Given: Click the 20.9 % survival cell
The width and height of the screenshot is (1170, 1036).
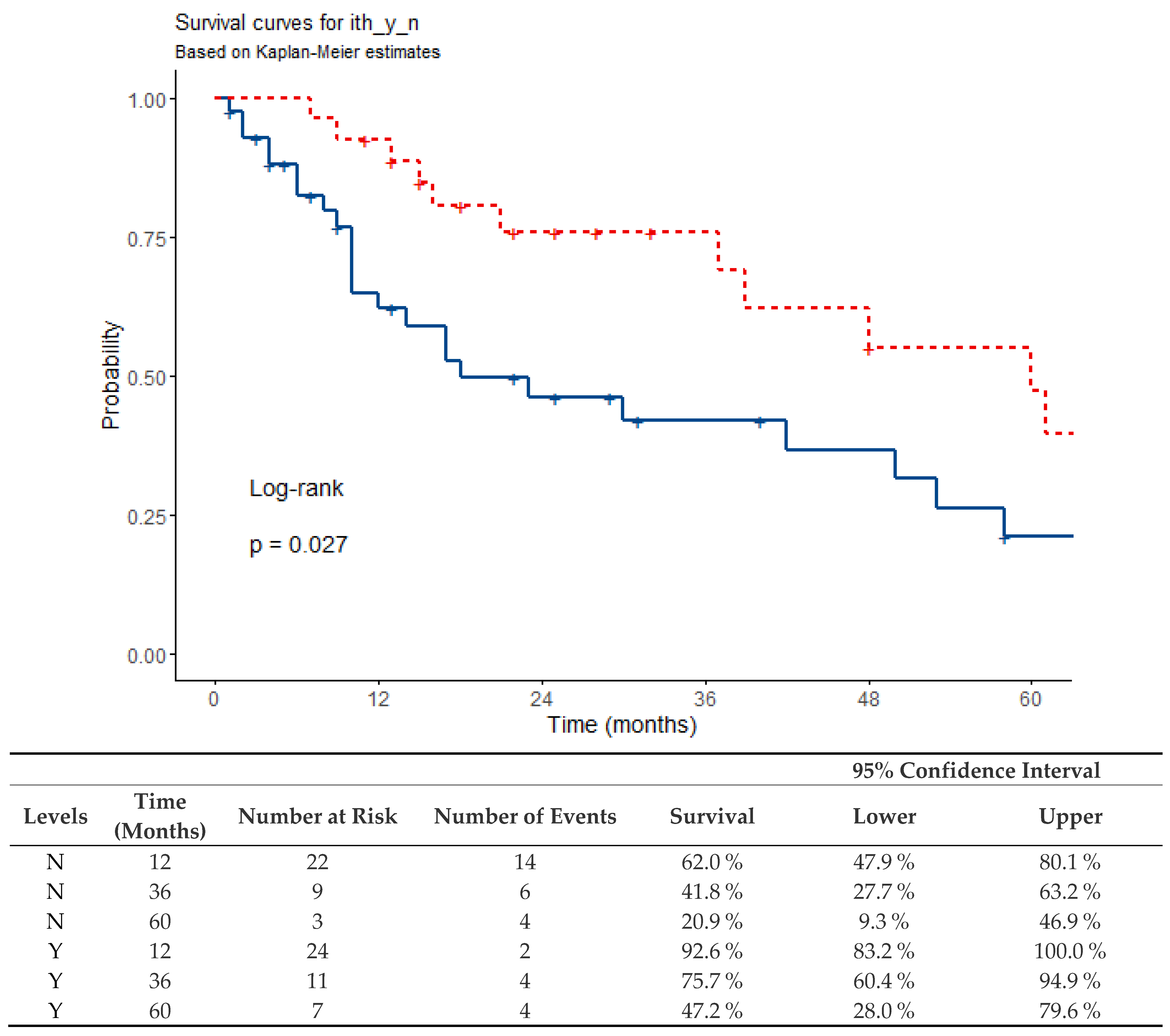Looking at the screenshot, I should pyautogui.click(x=712, y=922).
